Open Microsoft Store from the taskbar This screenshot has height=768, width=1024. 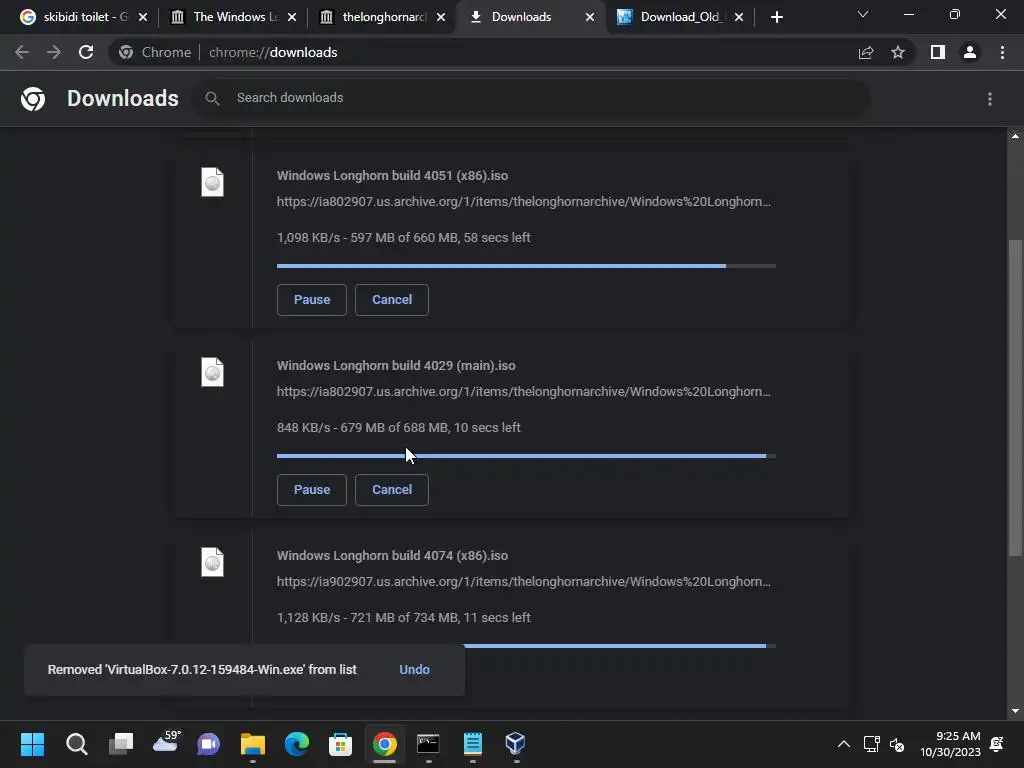coord(340,744)
